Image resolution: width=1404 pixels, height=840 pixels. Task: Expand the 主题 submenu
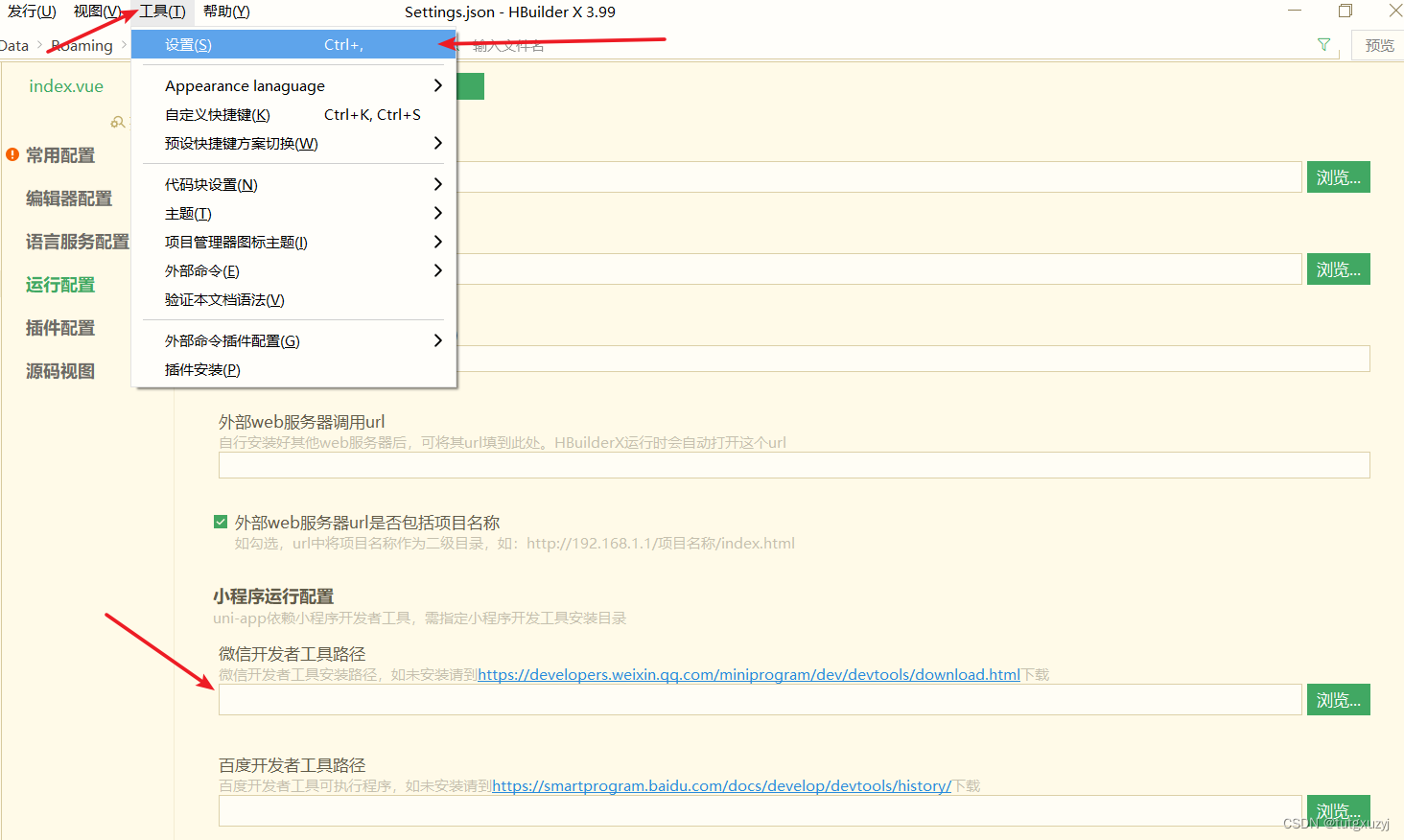[293, 213]
